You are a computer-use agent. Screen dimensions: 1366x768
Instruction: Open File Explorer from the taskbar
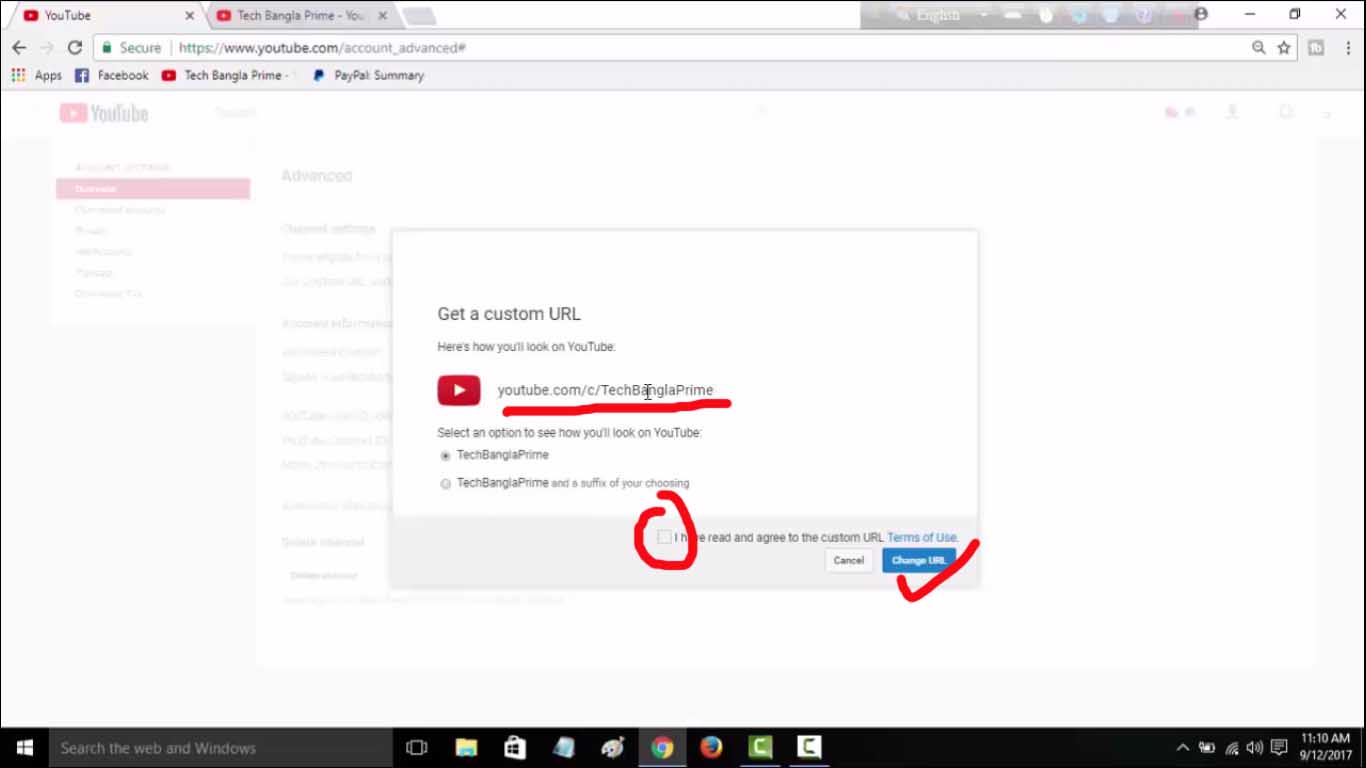pyautogui.click(x=466, y=747)
